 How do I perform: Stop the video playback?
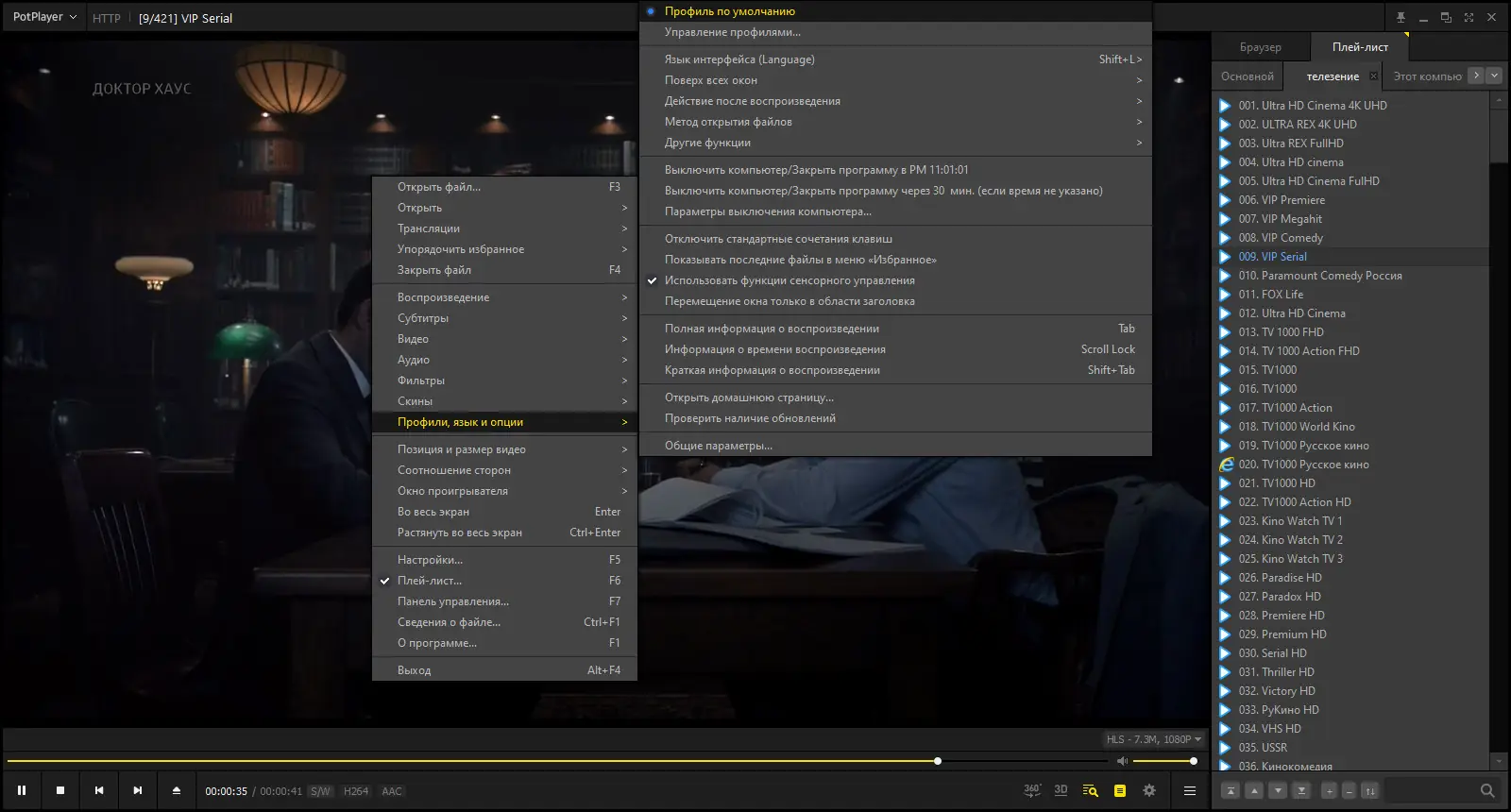tap(60, 790)
